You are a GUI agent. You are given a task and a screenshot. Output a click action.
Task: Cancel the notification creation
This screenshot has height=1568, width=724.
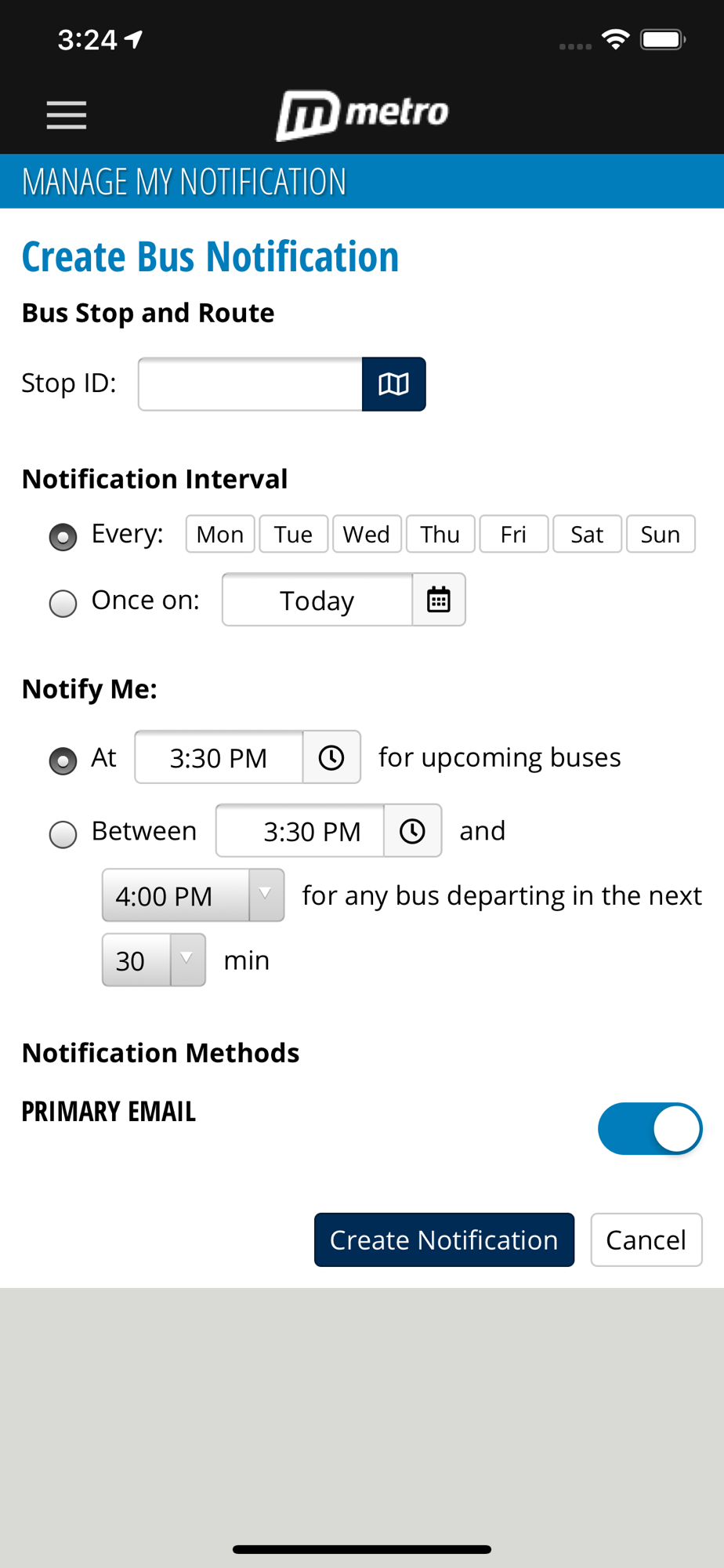click(x=646, y=1240)
